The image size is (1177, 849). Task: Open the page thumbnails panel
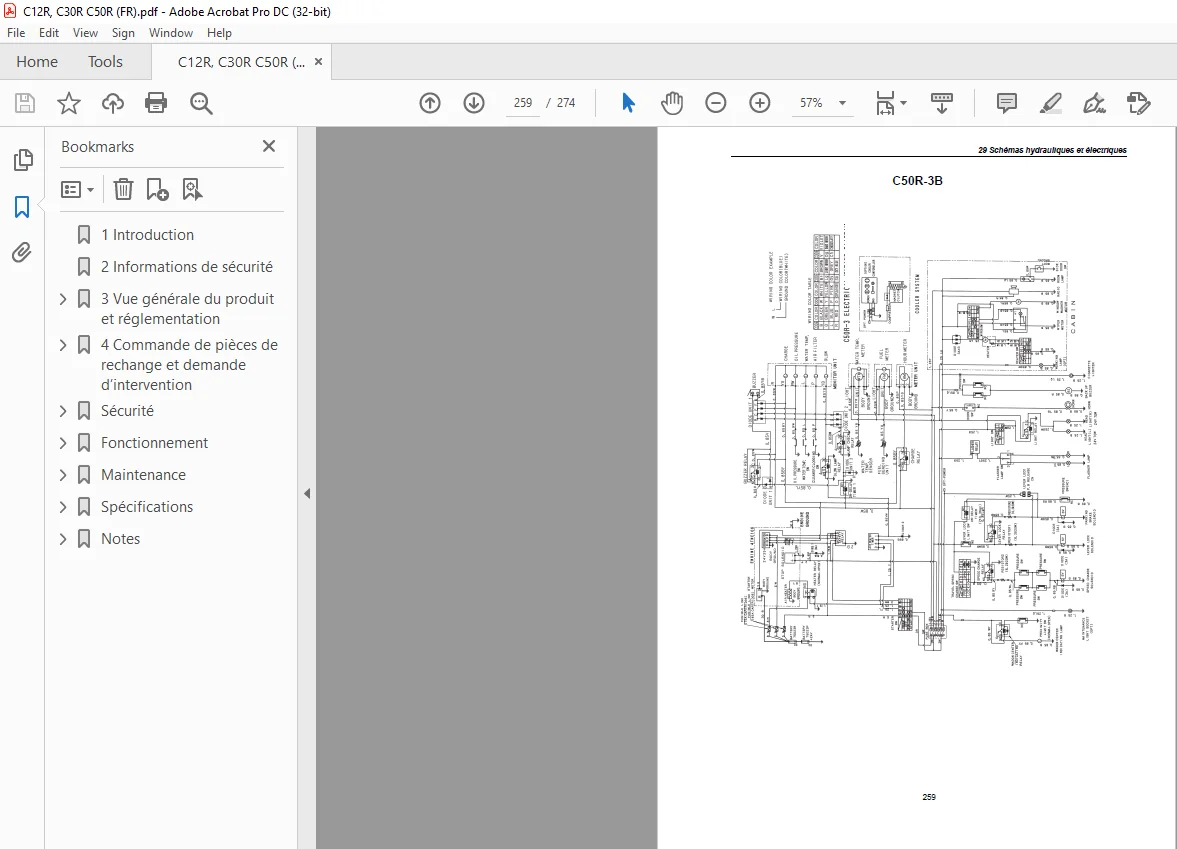[23, 159]
